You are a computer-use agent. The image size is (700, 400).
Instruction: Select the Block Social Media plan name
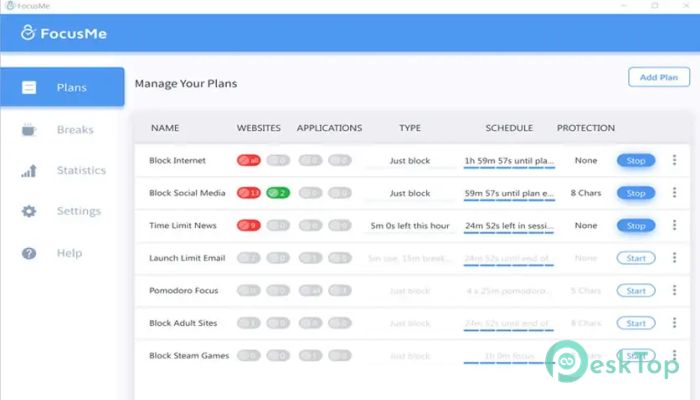coord(187,193)
